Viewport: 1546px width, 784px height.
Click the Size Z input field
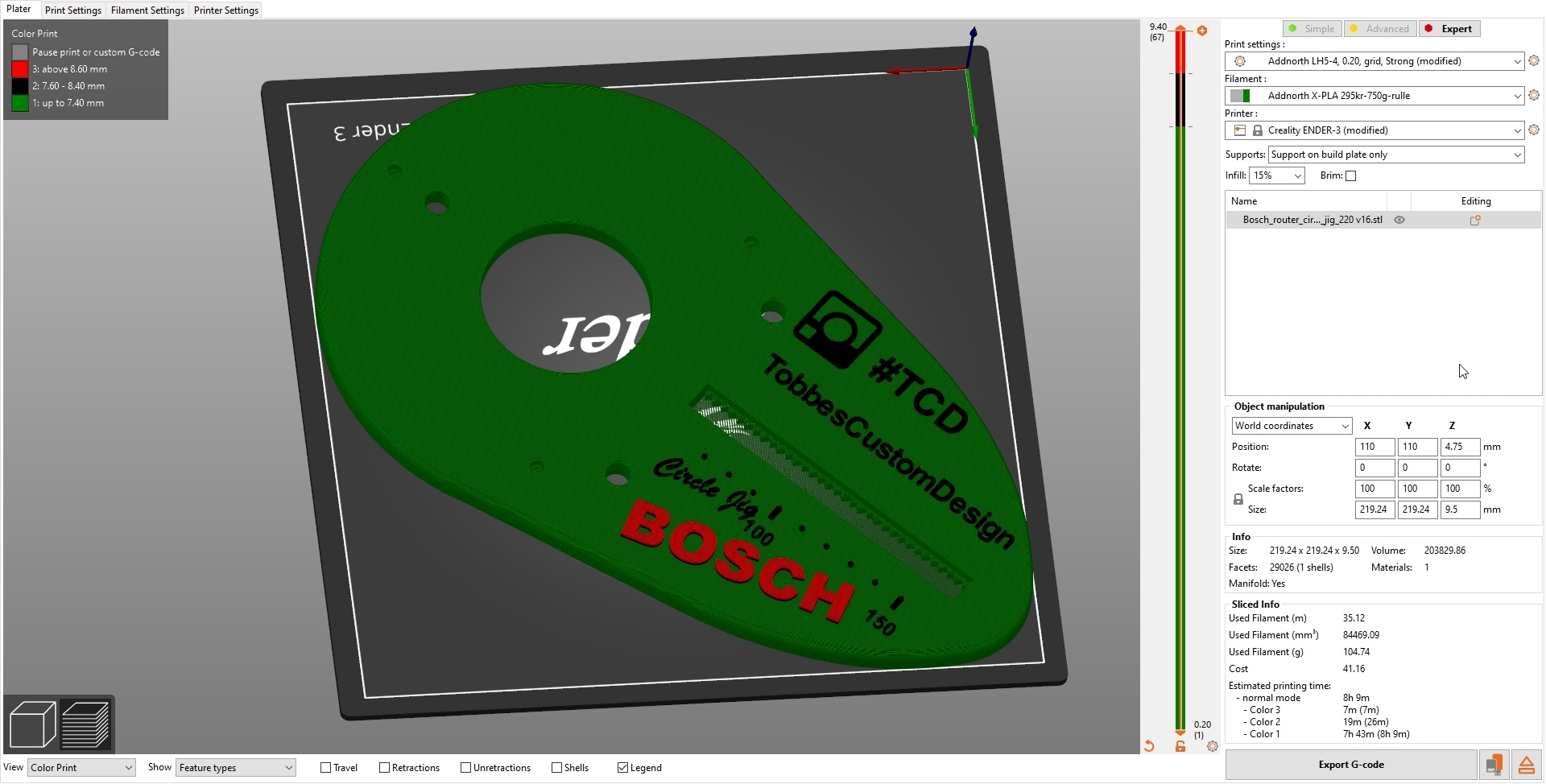(x=1460, y=510)
